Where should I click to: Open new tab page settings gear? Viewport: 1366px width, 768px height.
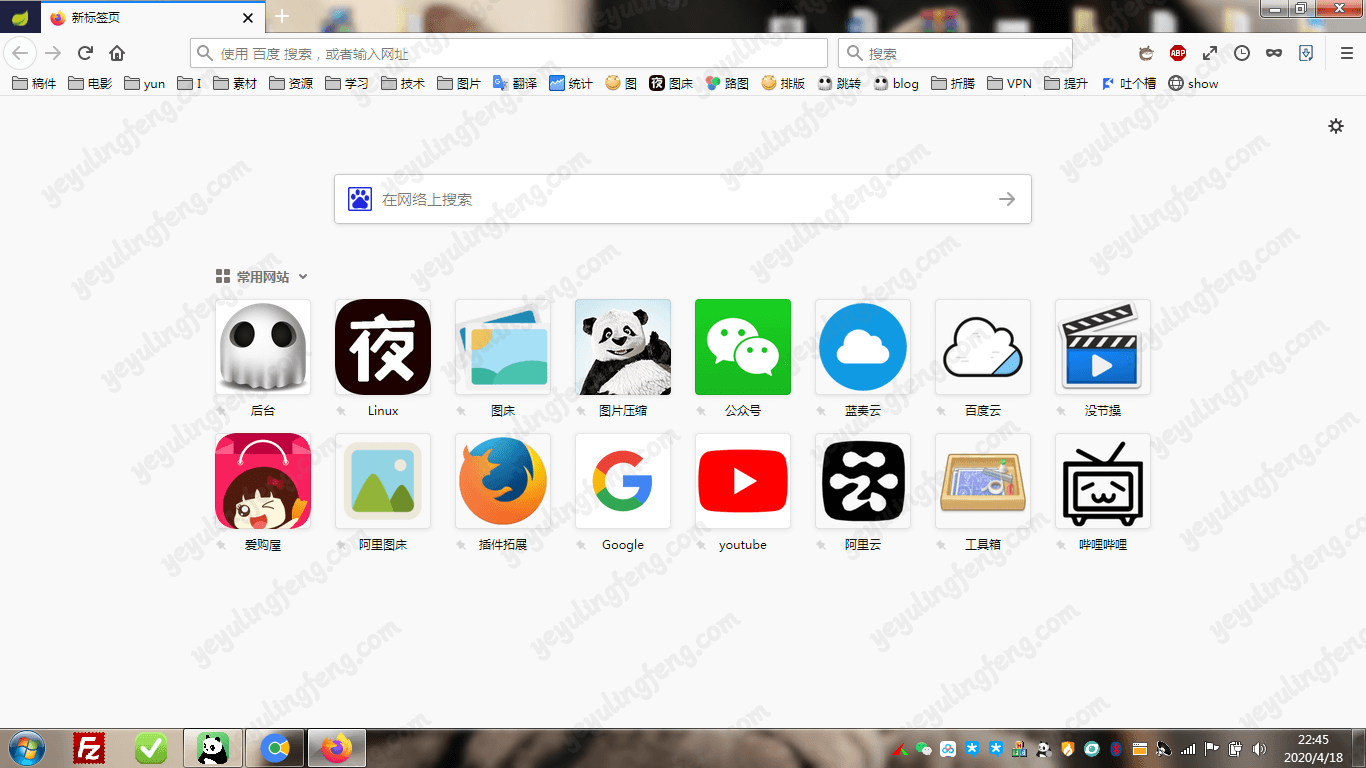click(1336, 126)
